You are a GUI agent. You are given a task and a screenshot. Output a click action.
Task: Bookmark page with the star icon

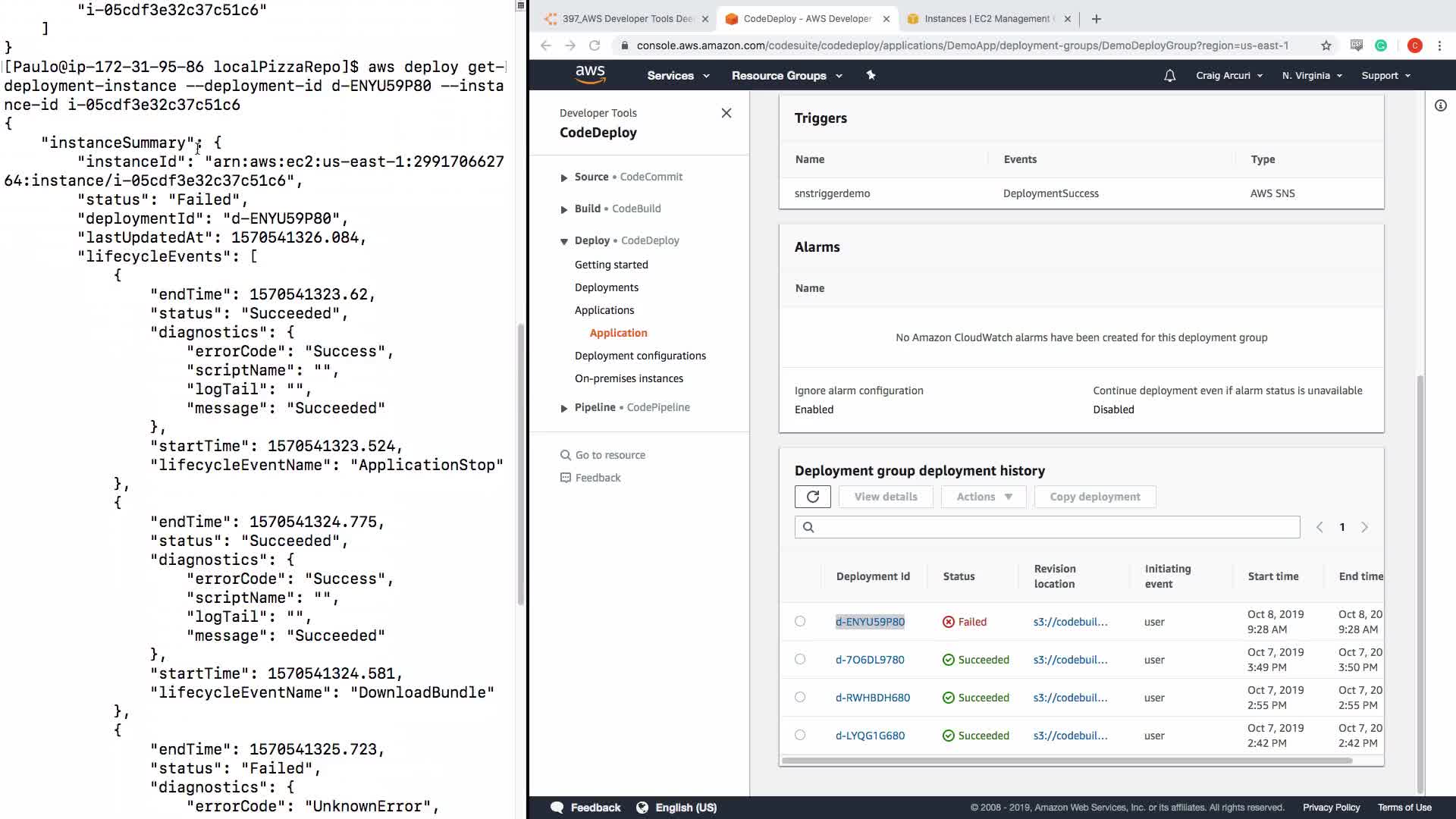pos(1326,45)
